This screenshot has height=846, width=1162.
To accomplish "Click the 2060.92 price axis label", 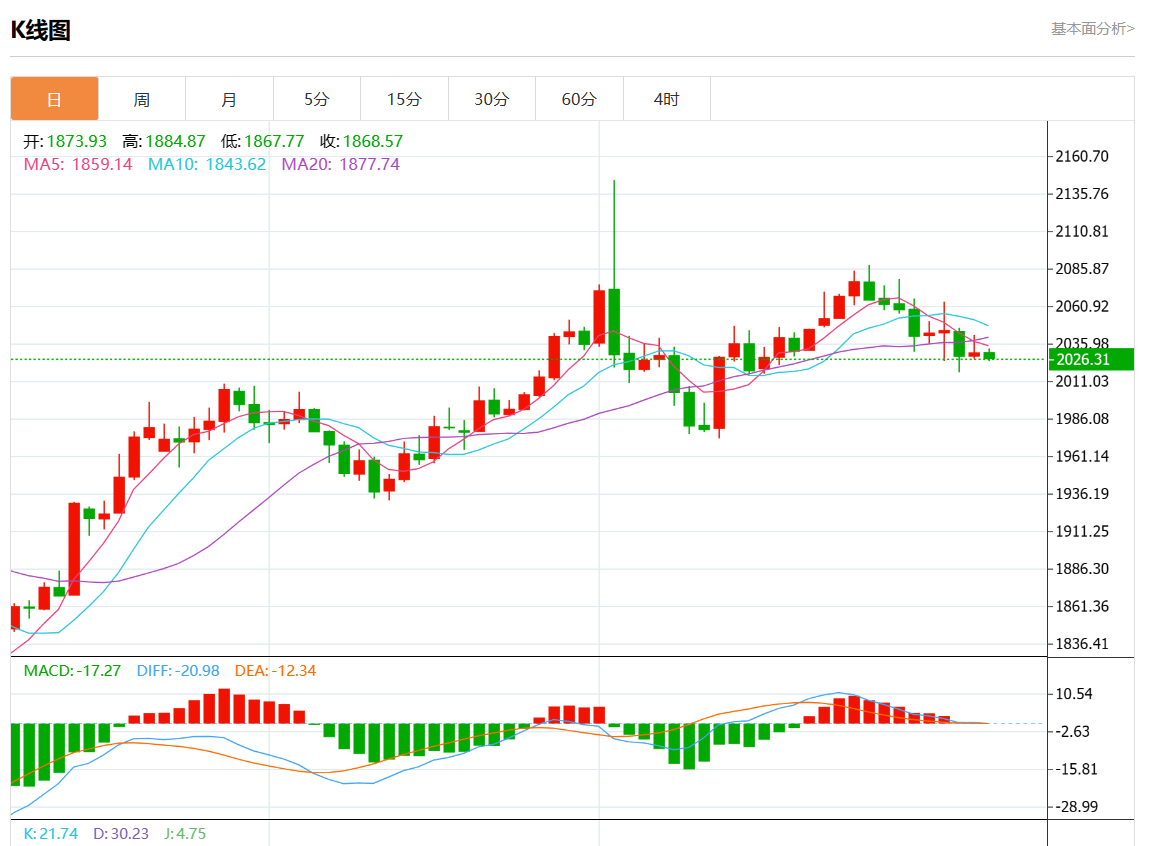I will (x=1082, y=306).
